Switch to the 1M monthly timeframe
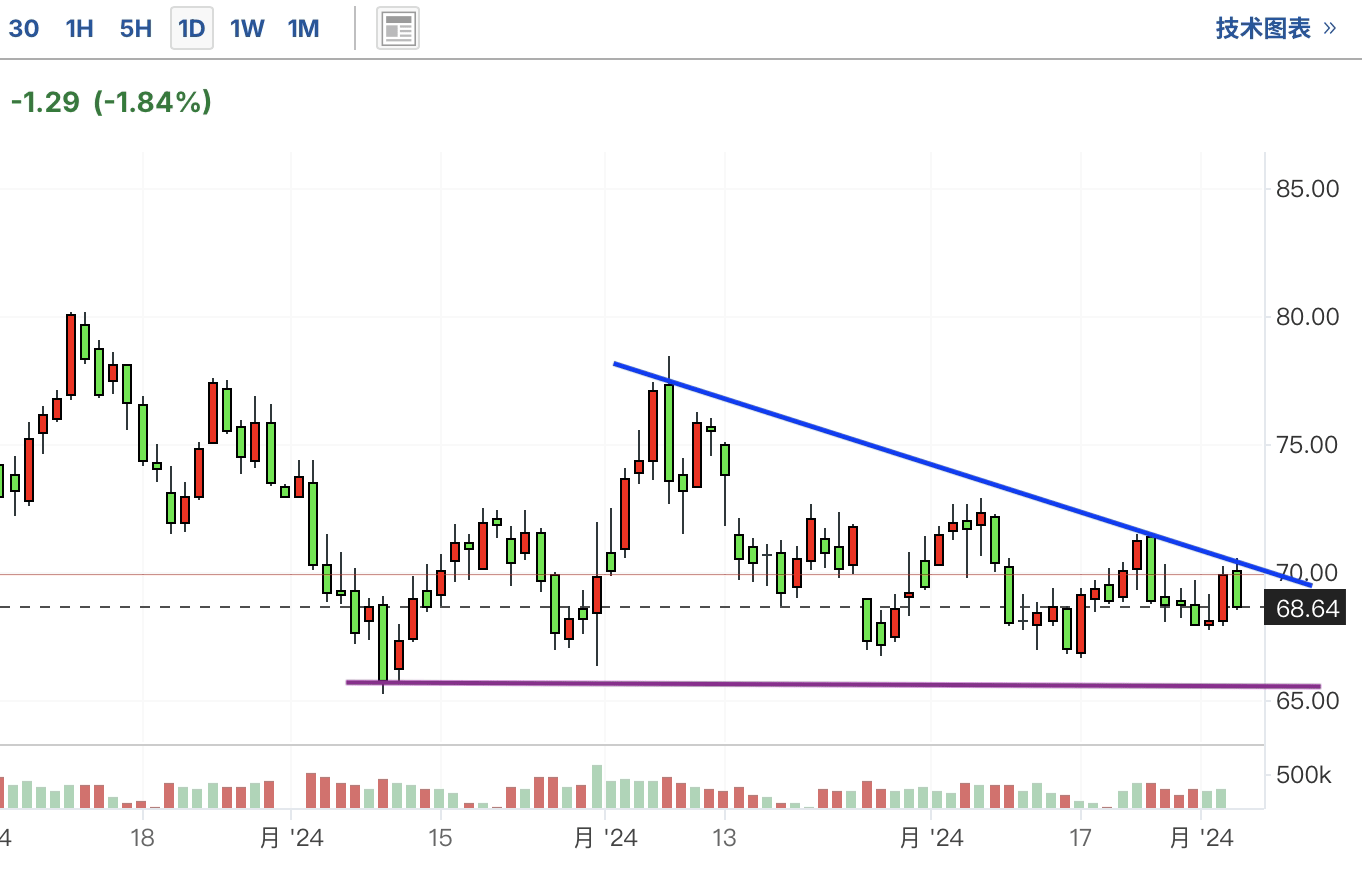This screenshot has height=880, width=1362. [x=303, y=28]
